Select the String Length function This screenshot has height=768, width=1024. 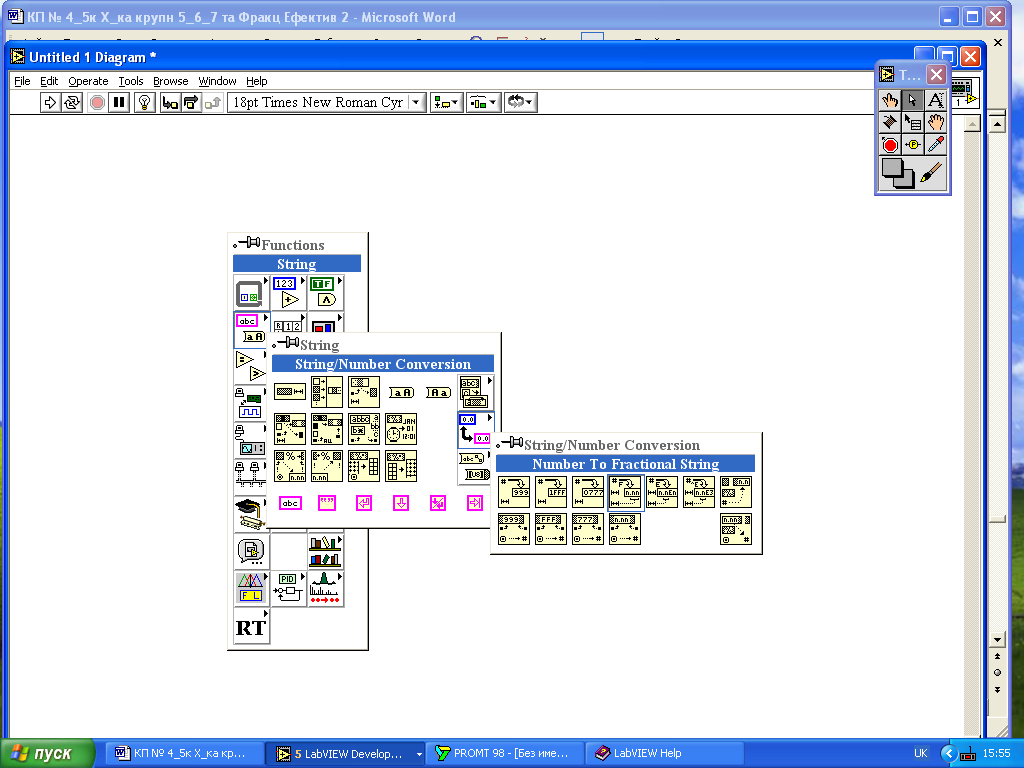tap(289, 391)
